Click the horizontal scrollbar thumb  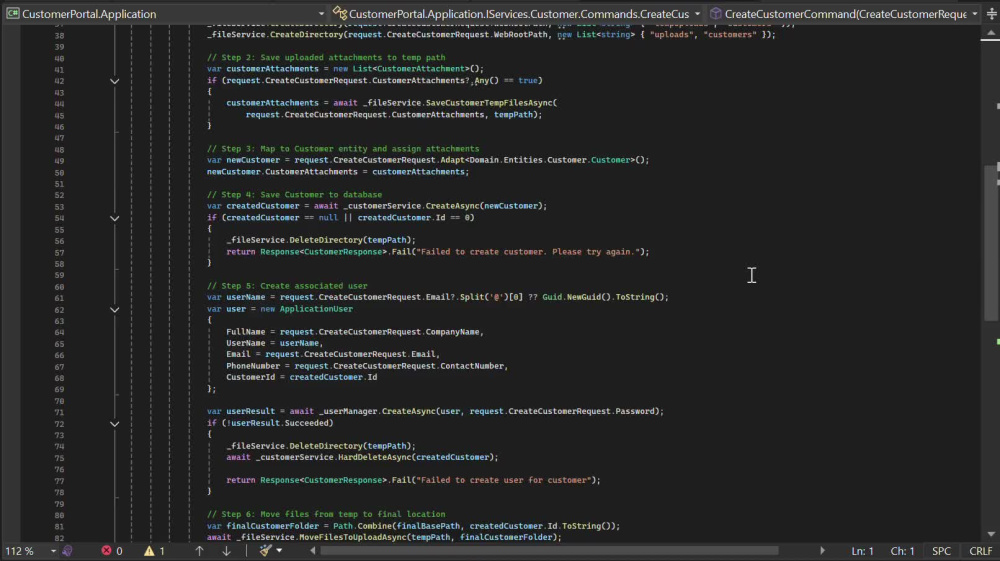[549, 551]
